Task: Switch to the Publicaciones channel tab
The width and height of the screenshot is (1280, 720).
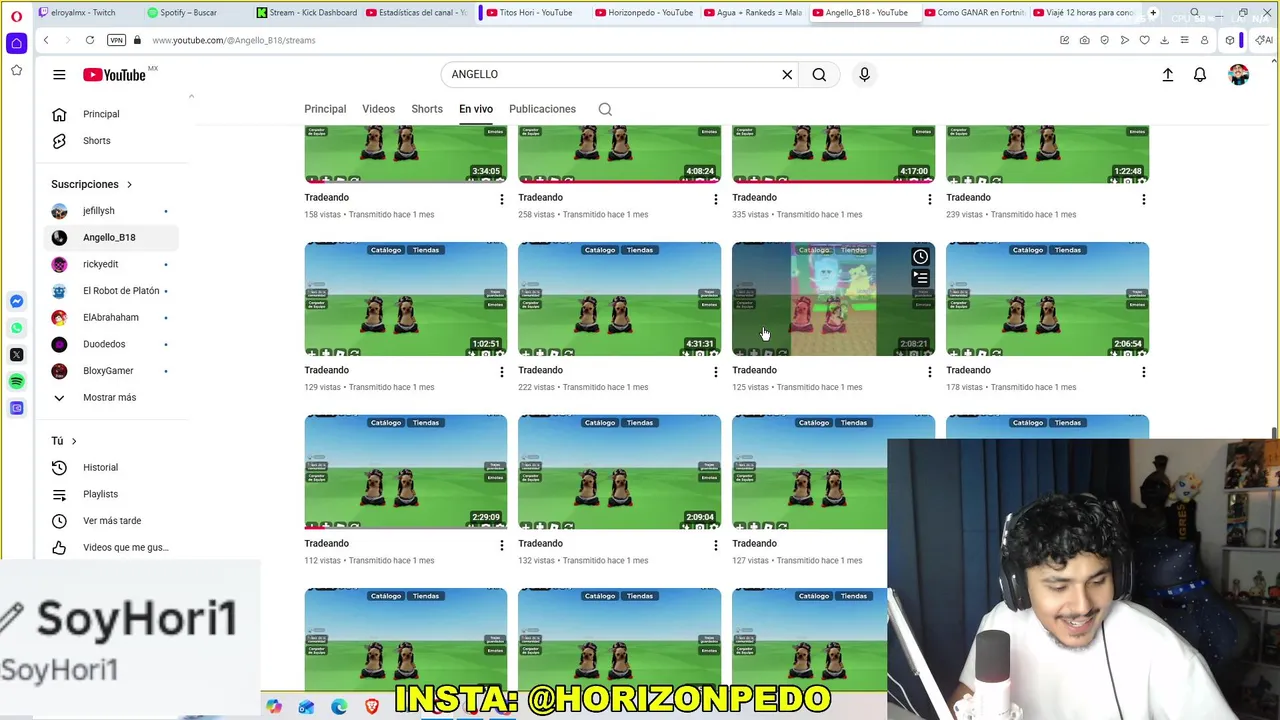Action: [x=542, y=109]
